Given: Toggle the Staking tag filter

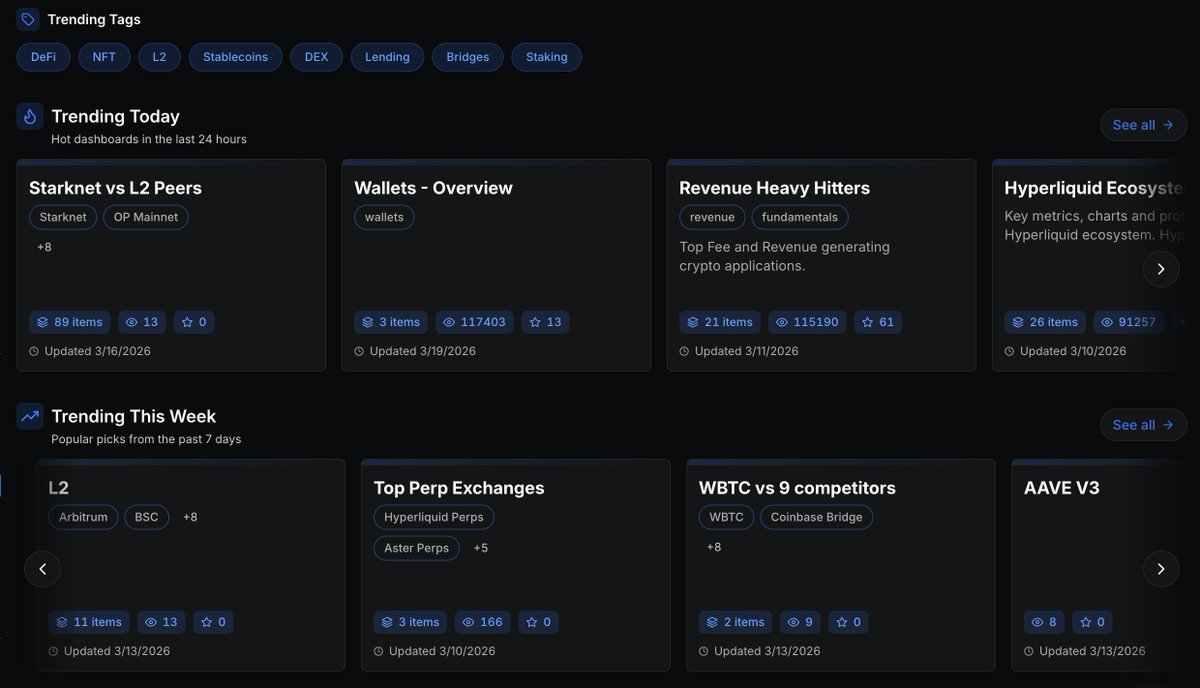Looking at the screenshot, I should [x=546, y=57].
